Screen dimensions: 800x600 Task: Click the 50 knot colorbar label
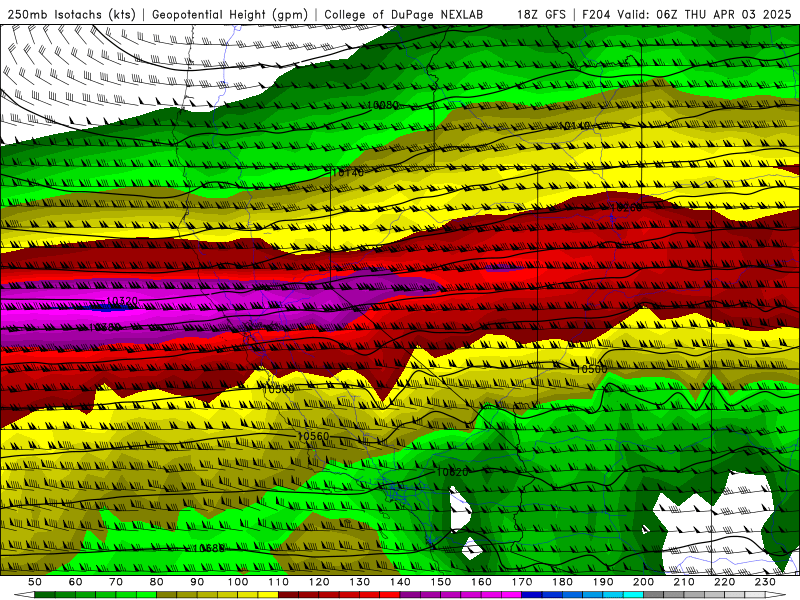click(35, 582)
